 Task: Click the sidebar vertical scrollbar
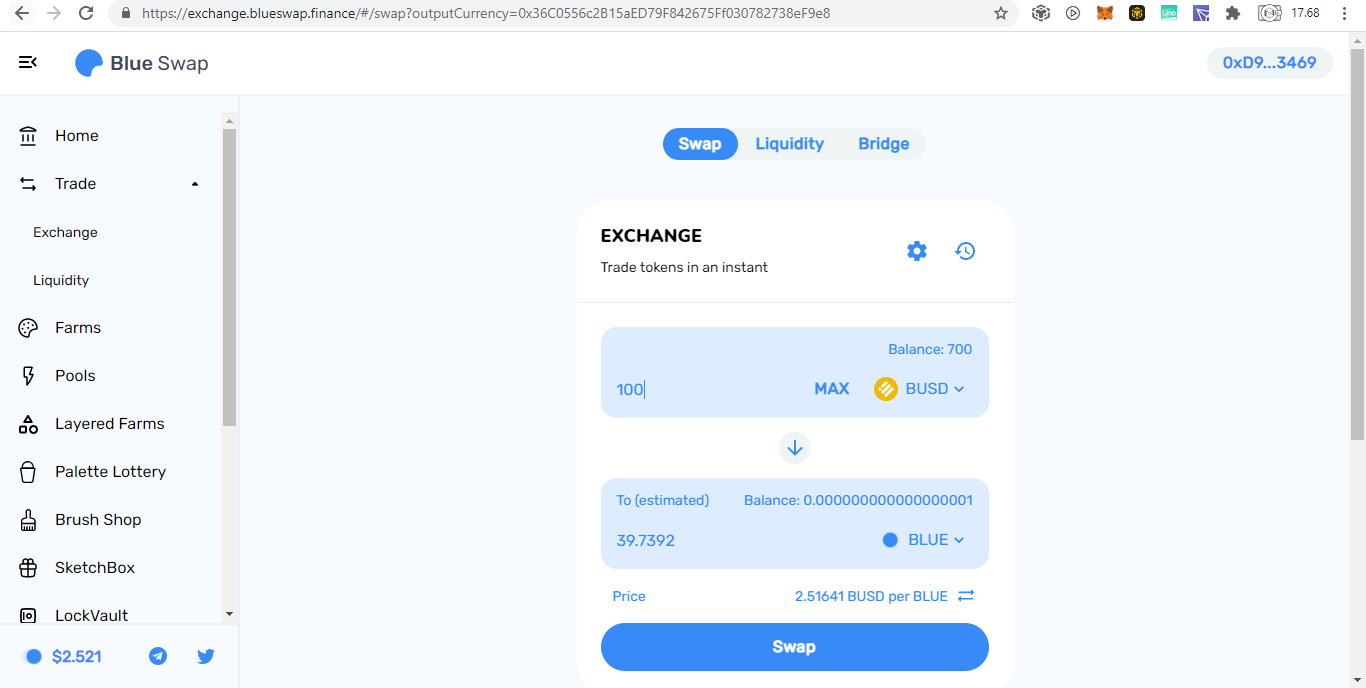click(229, 277)
